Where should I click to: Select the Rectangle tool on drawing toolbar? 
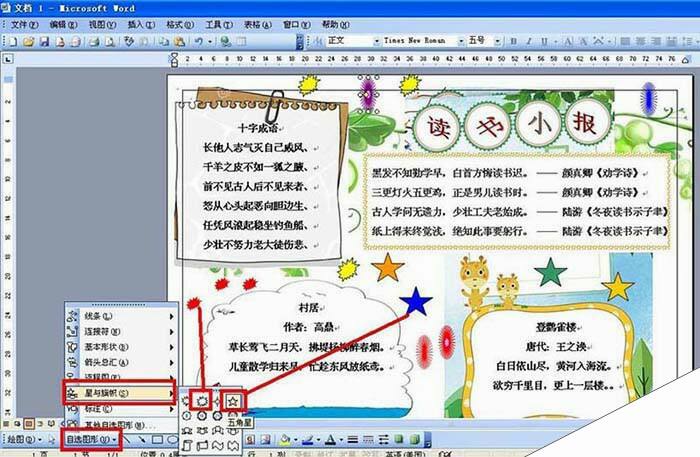click(x=157, y=440)
